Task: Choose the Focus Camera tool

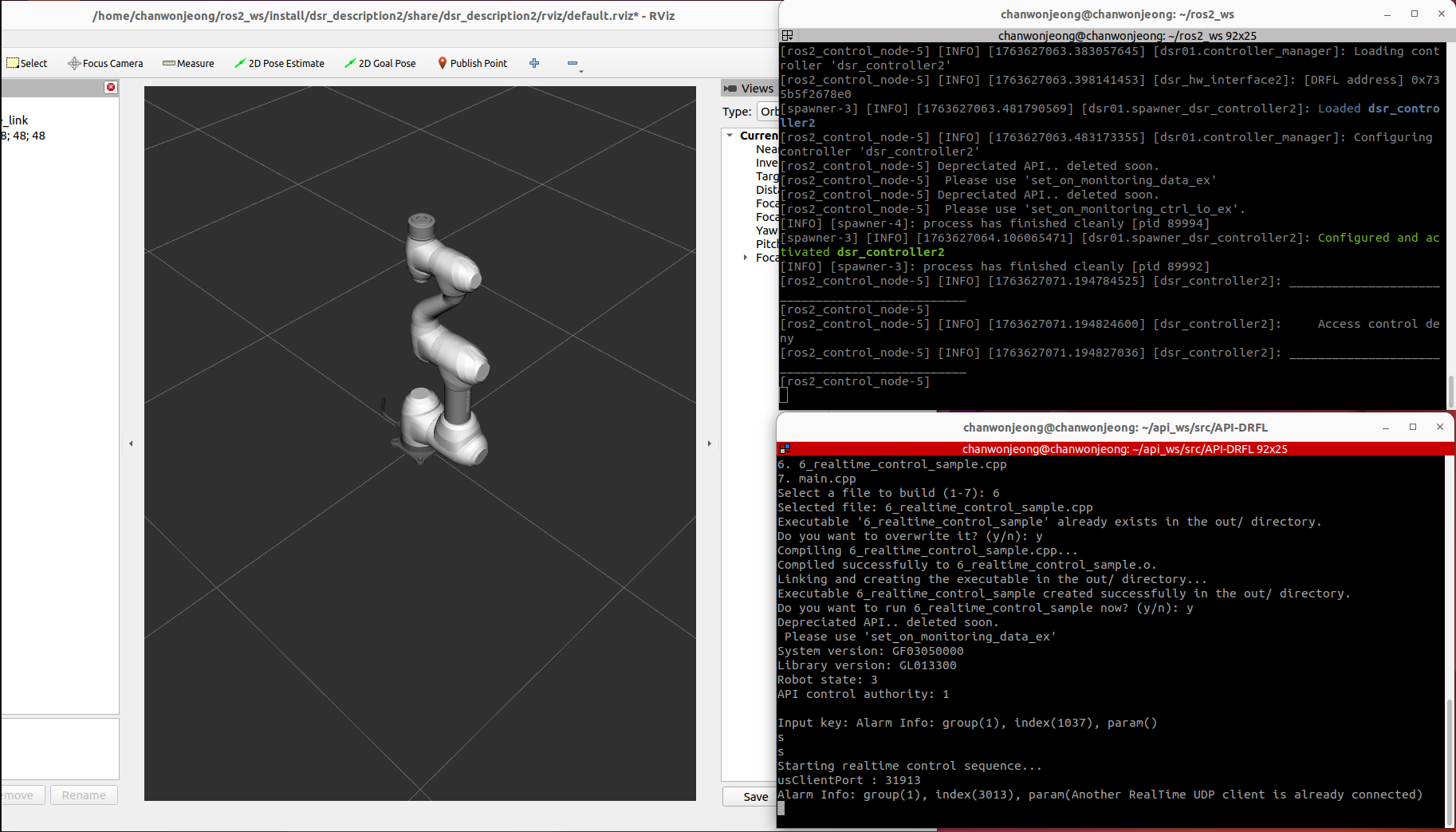Action: [105, 63]
